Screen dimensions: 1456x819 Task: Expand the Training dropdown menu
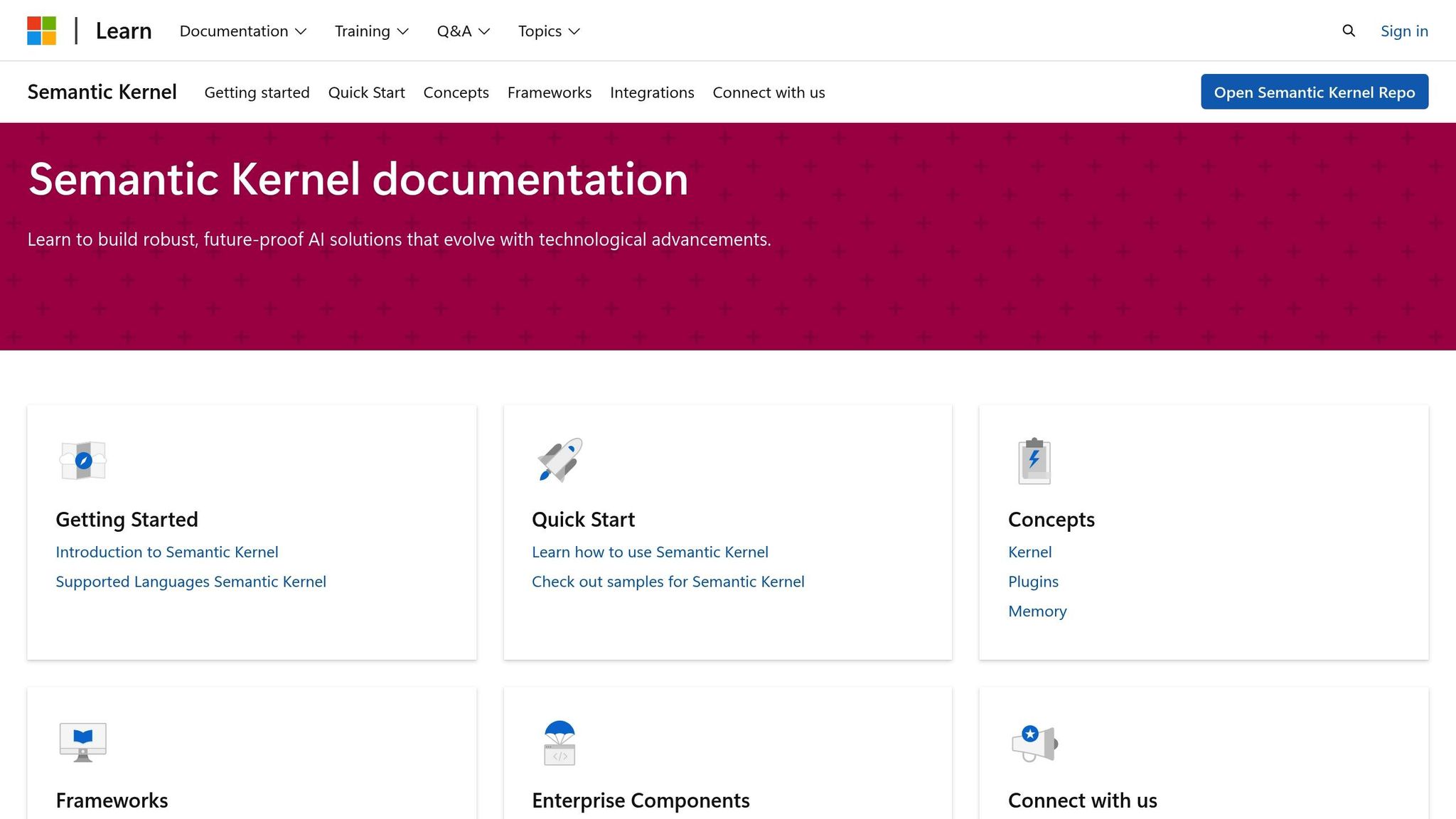click(371, 31)
